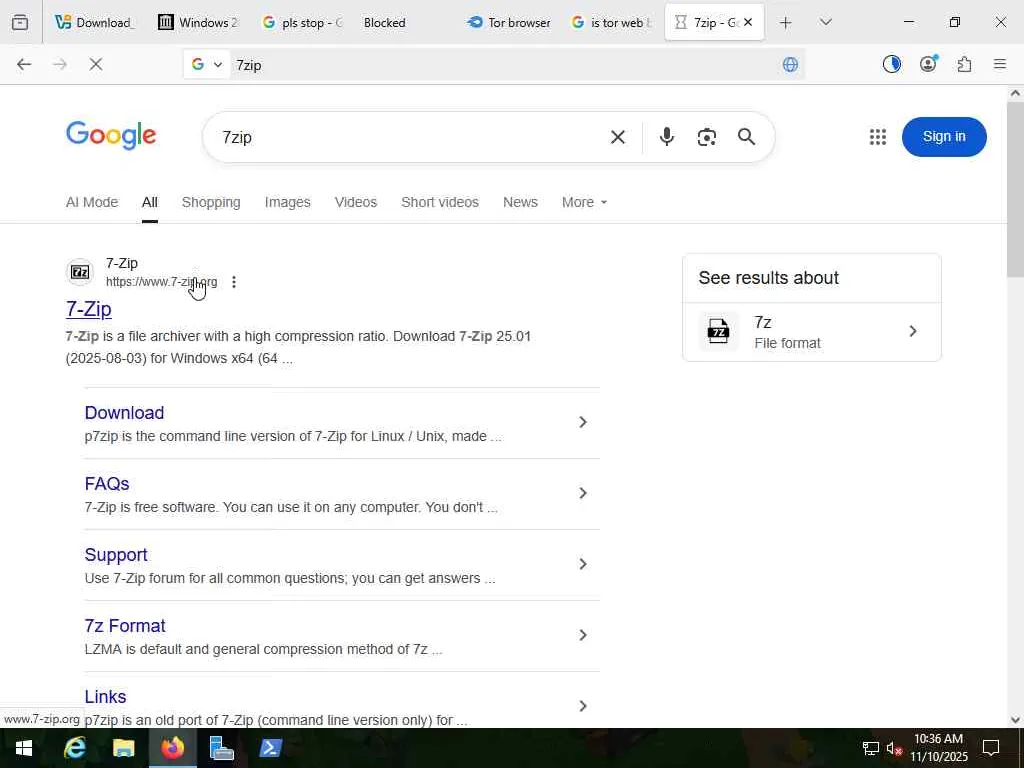The height and width of the screenshot is (768, 1024).
Task: Open the Download sitelink
Action: coord(124,413)
